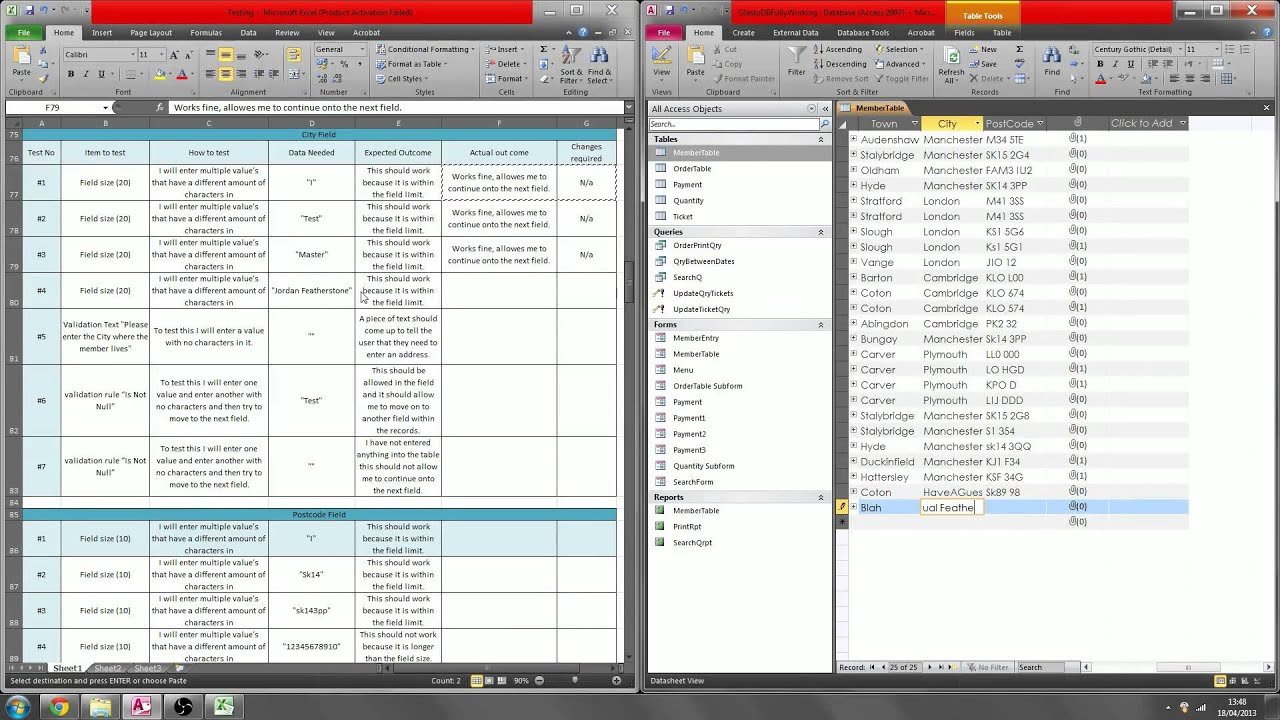Switch to Excel via taskbar icon
Screen dimensions: 1280x720
223,707
